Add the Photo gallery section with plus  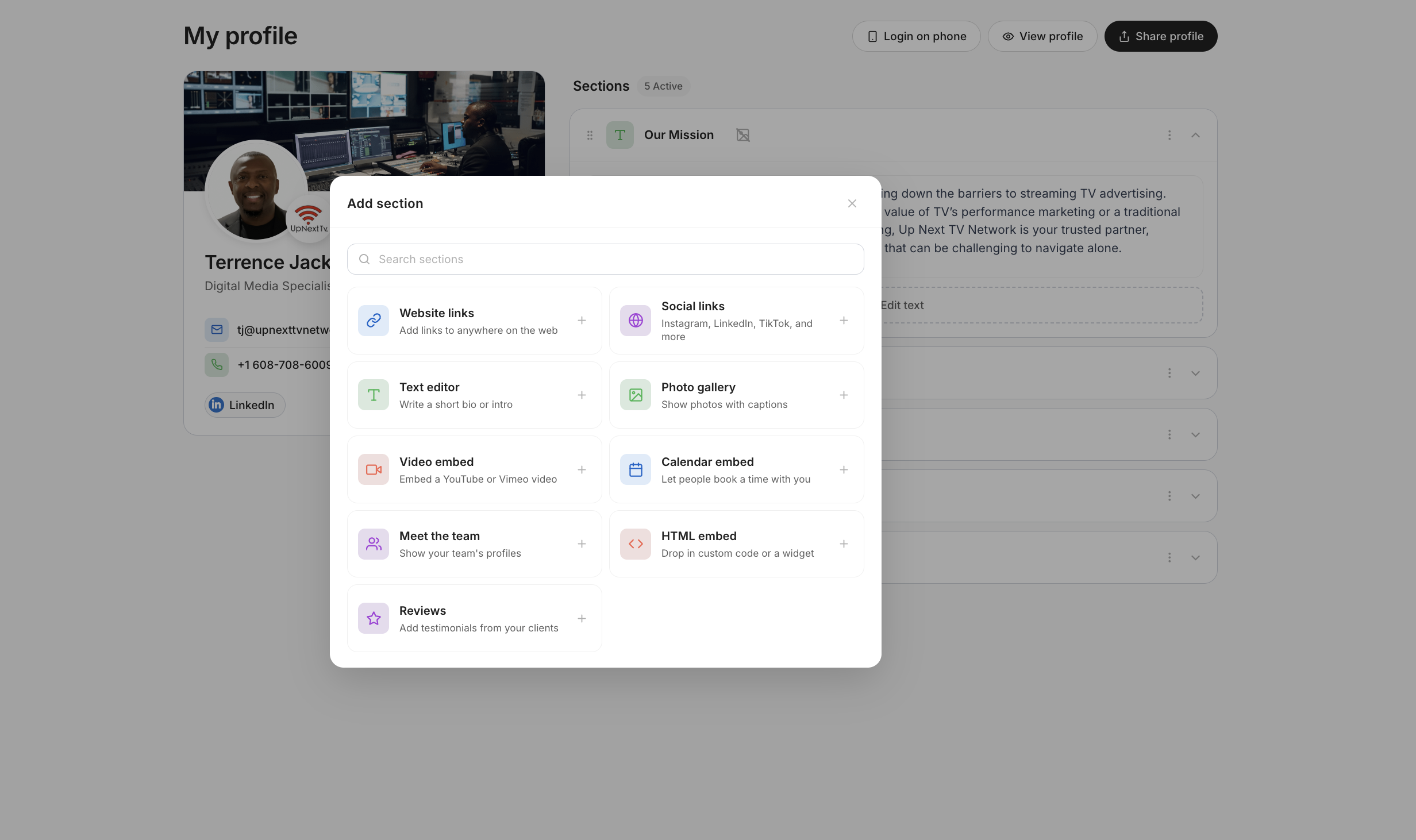tap(844, 395)
